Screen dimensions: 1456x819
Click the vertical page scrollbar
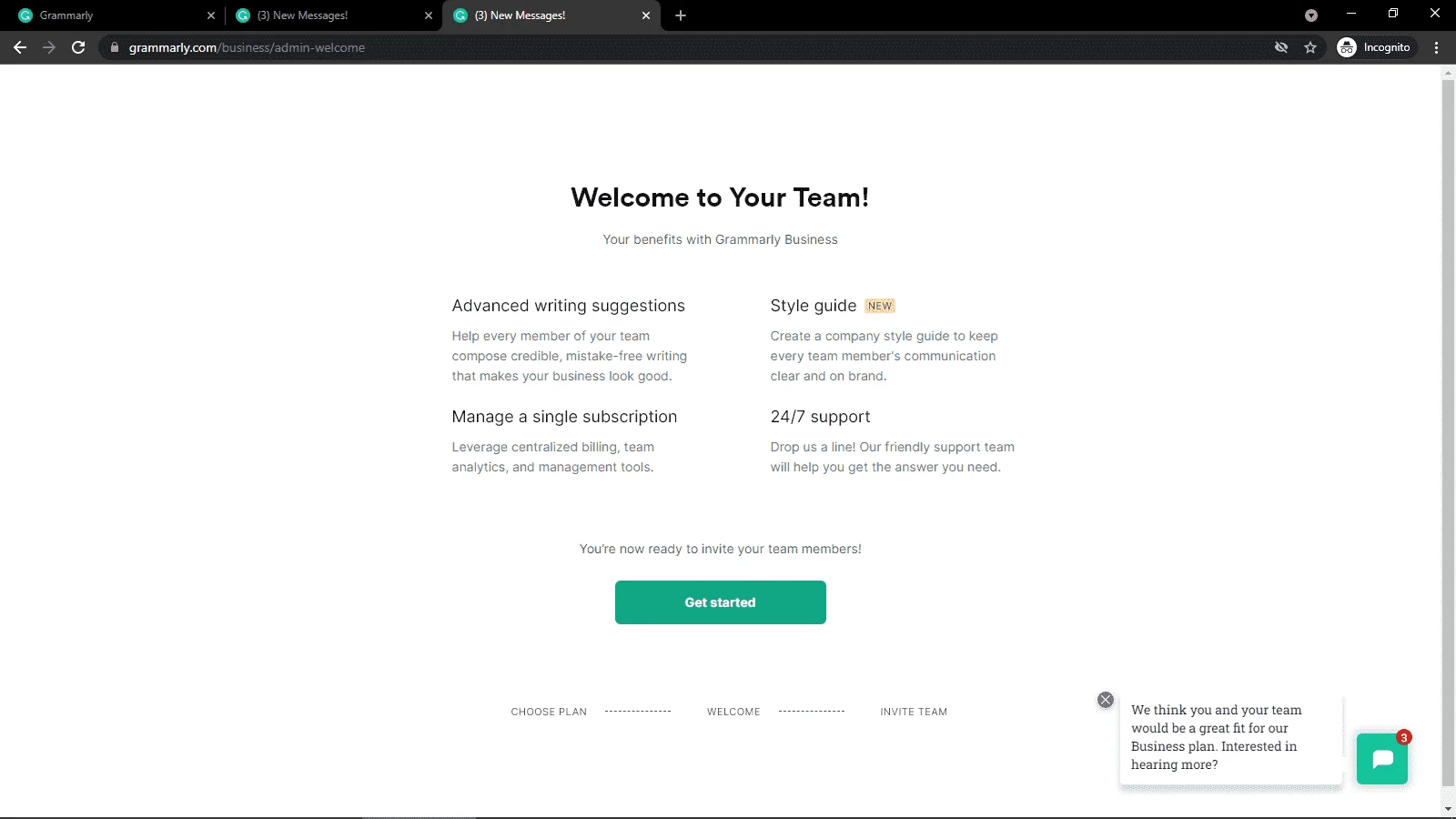click(x=1448, y=432)
